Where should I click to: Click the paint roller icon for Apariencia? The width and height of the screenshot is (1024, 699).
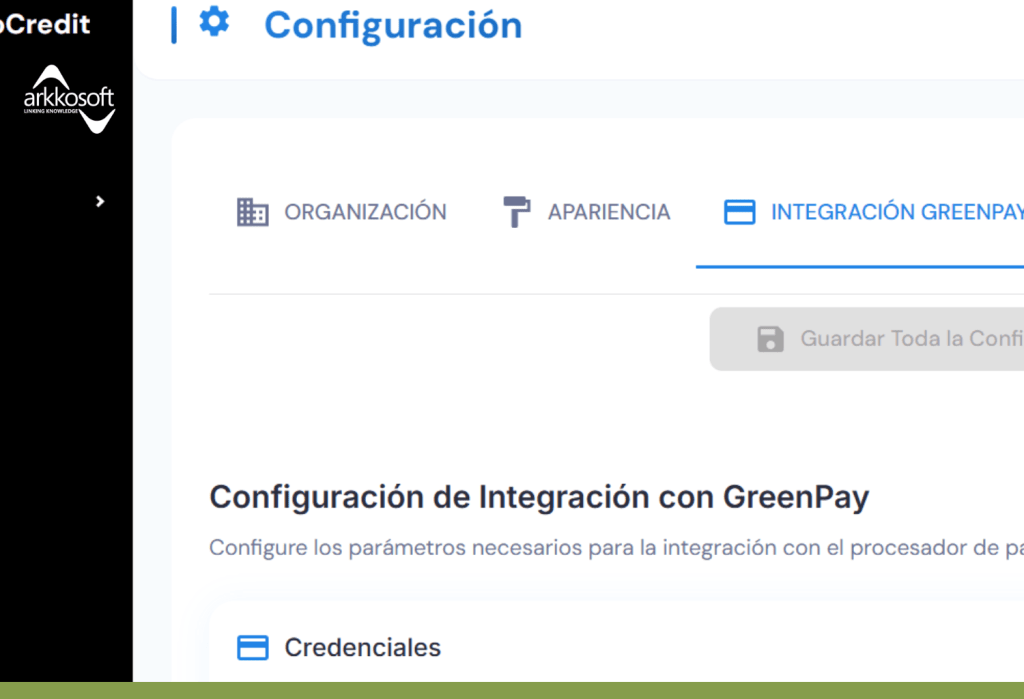(x=515, y=211)
